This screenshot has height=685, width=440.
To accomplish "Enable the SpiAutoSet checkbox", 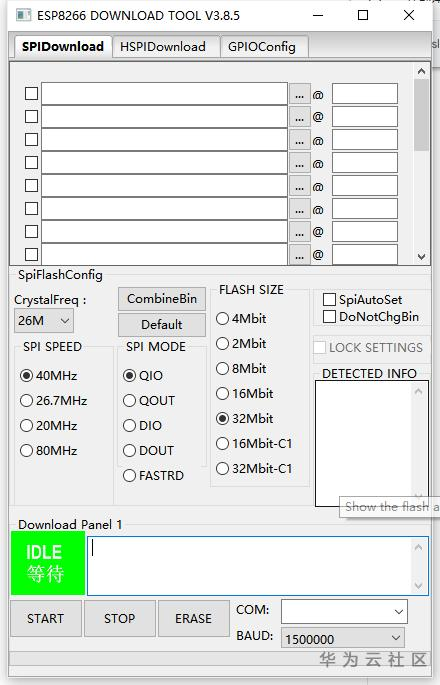I will pos(329,300).
